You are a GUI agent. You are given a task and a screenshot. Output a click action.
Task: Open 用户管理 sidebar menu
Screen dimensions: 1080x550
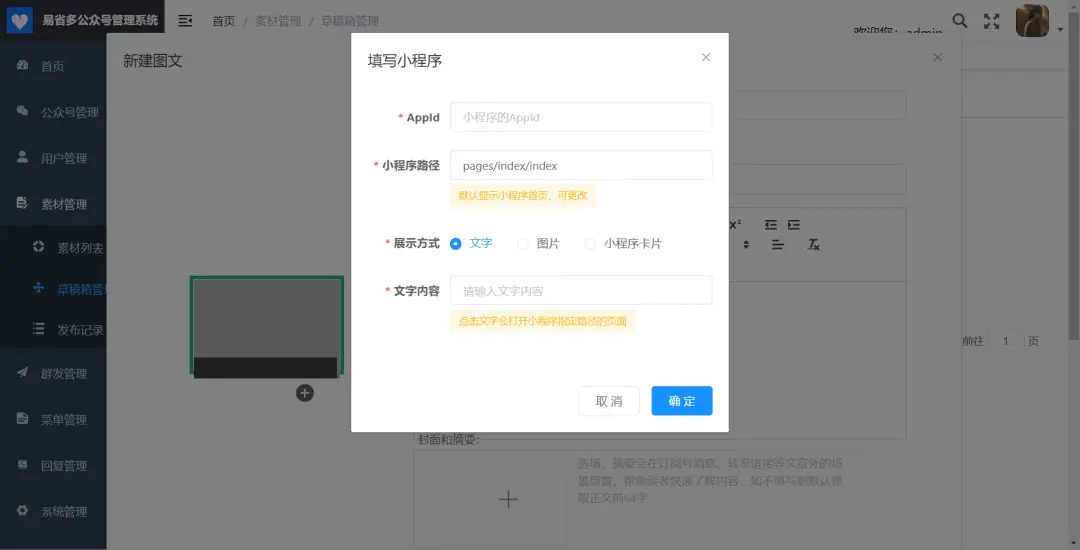pyautogui.click(x=53, y=158)
